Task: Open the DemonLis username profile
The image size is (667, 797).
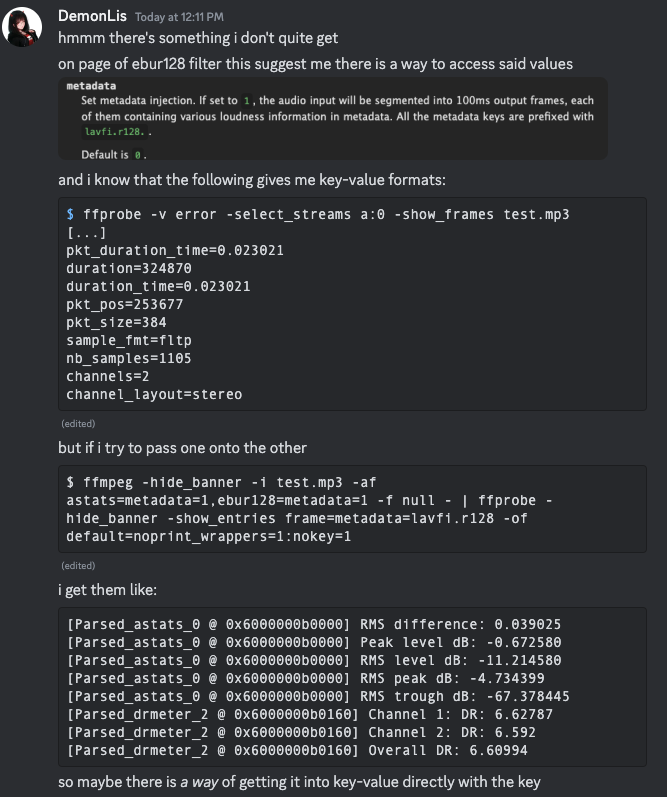Action: point(92,16)
